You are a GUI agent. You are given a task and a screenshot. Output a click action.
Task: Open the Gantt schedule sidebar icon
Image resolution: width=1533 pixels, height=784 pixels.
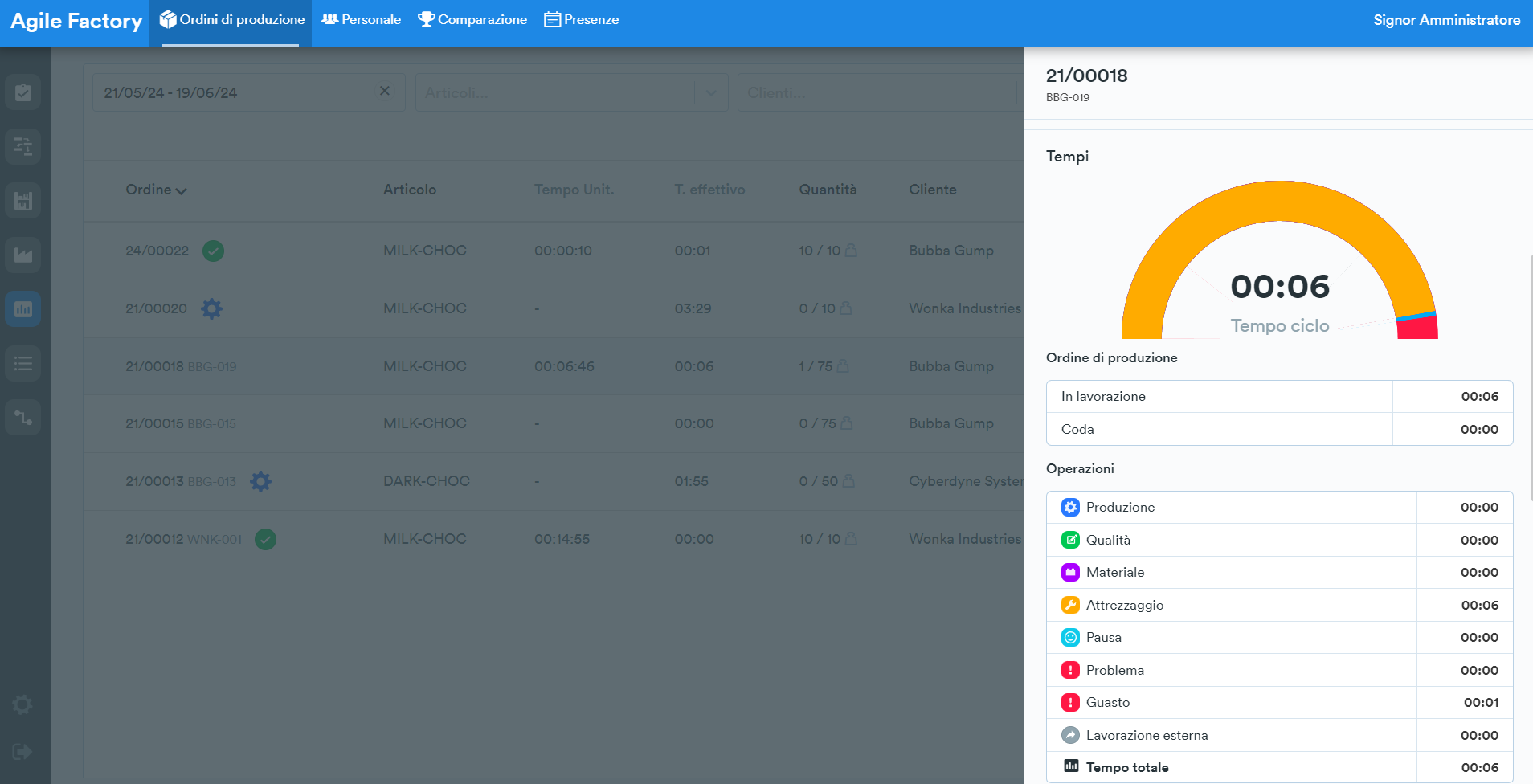click(23, 146)
